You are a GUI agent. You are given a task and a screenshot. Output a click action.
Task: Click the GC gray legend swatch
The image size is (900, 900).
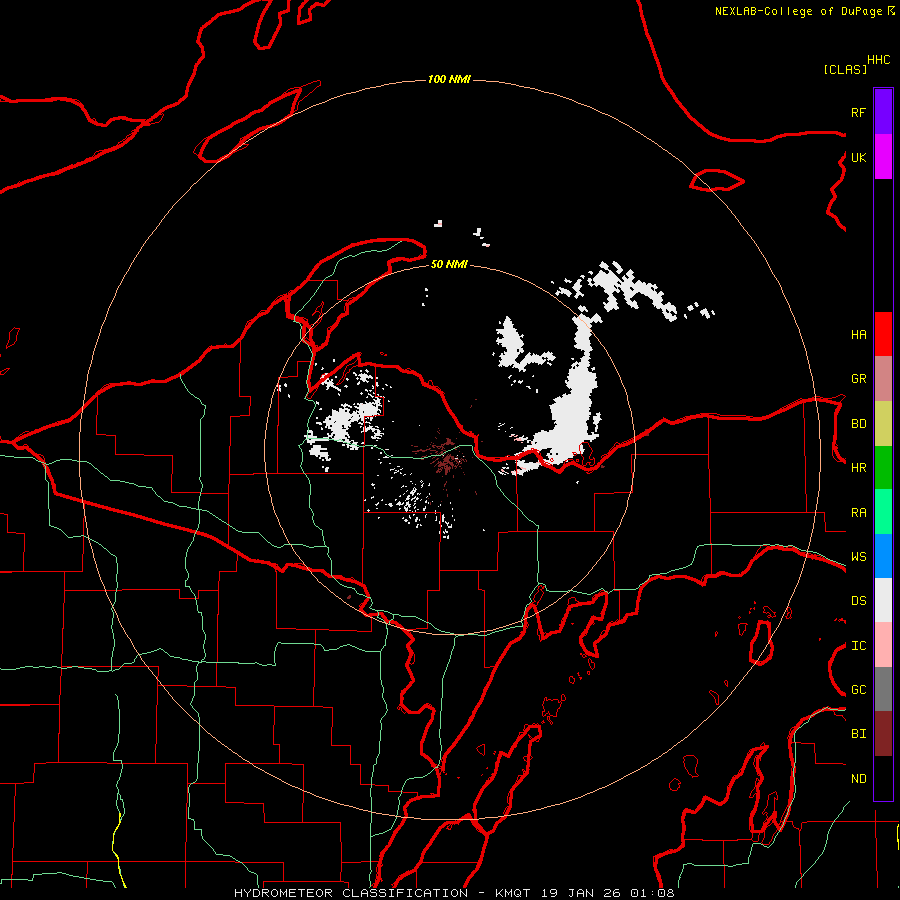tap(883, 689)
